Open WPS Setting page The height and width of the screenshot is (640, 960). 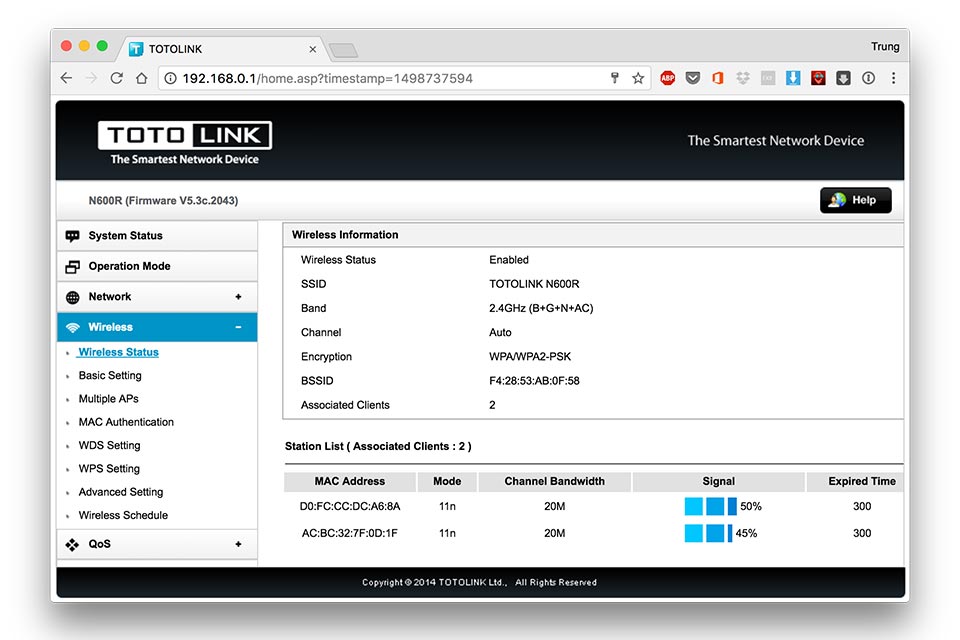[x=109, y=469]
